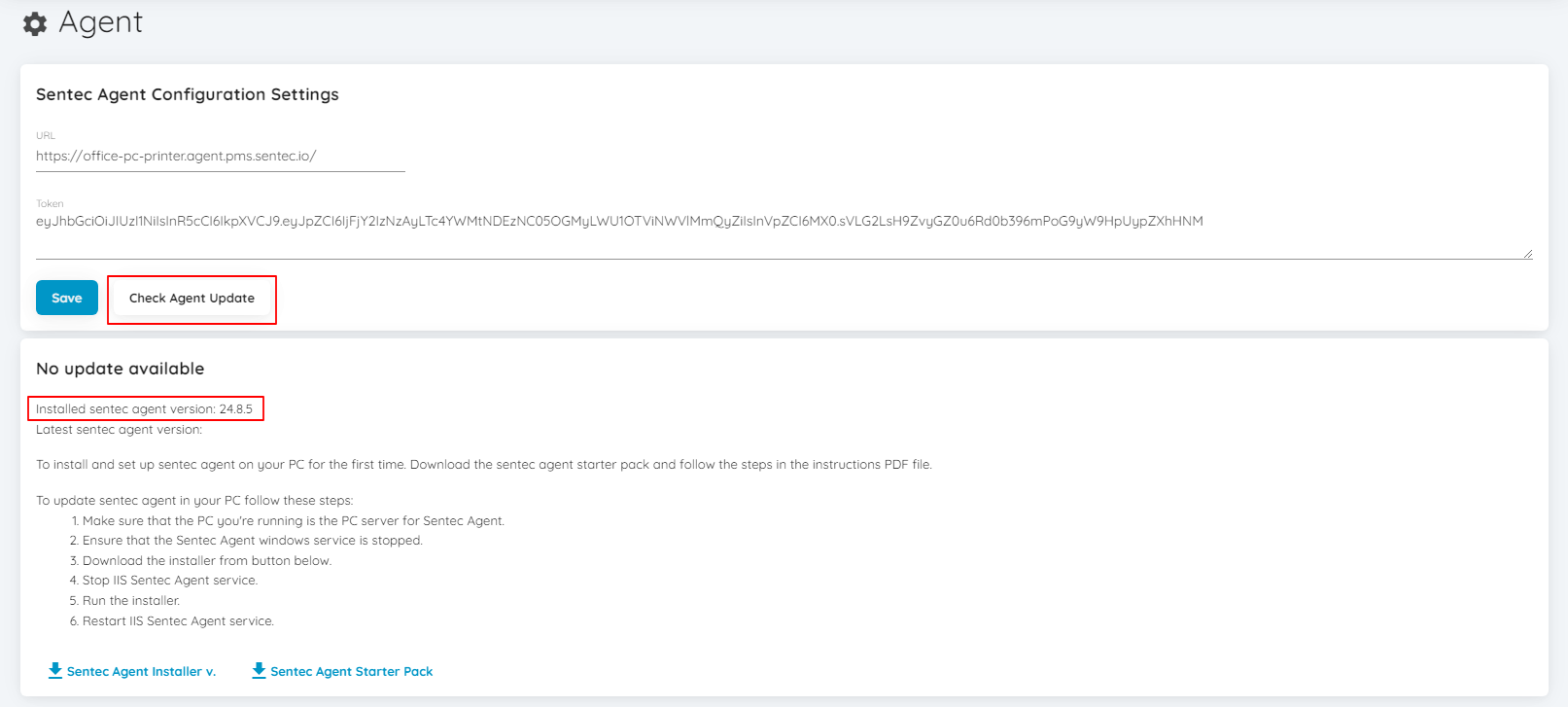Viewport: 1568px width, 707px height.
Task: Click step 4 Stop IIS Sentec Agent service
Action: 163,581
